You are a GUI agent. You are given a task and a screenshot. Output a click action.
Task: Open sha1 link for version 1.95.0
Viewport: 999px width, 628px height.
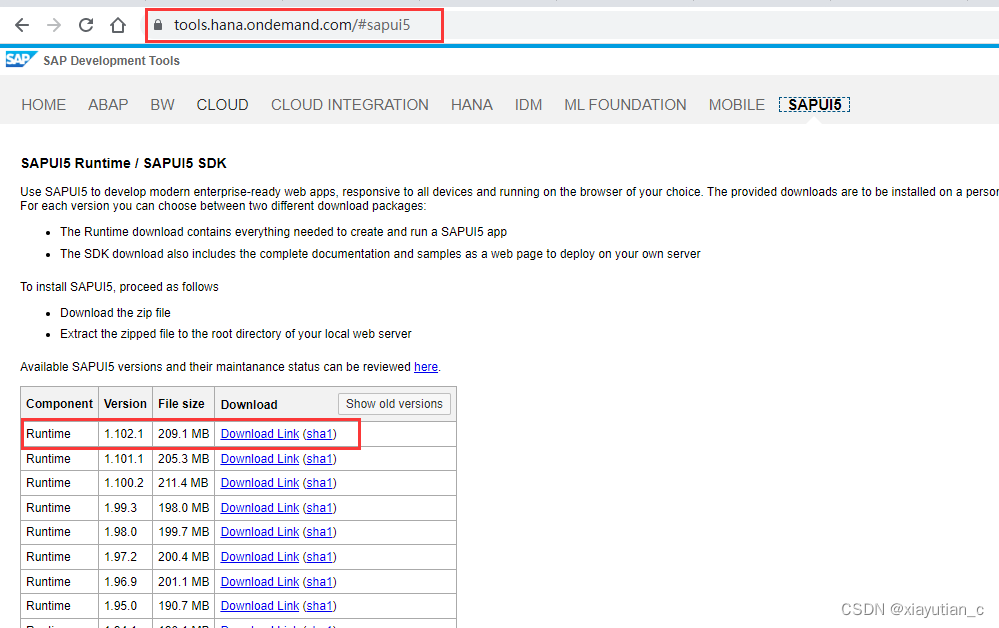tap(320, 606)
